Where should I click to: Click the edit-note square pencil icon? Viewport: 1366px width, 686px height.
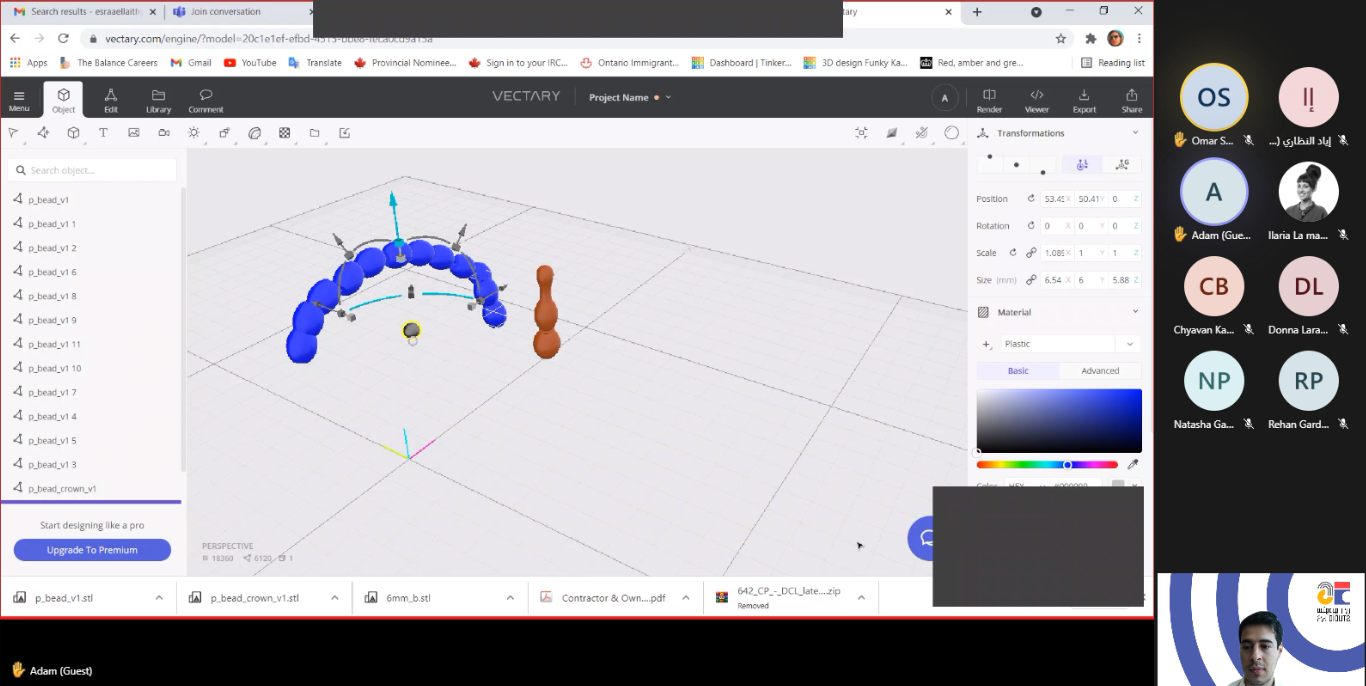(344, 132)
